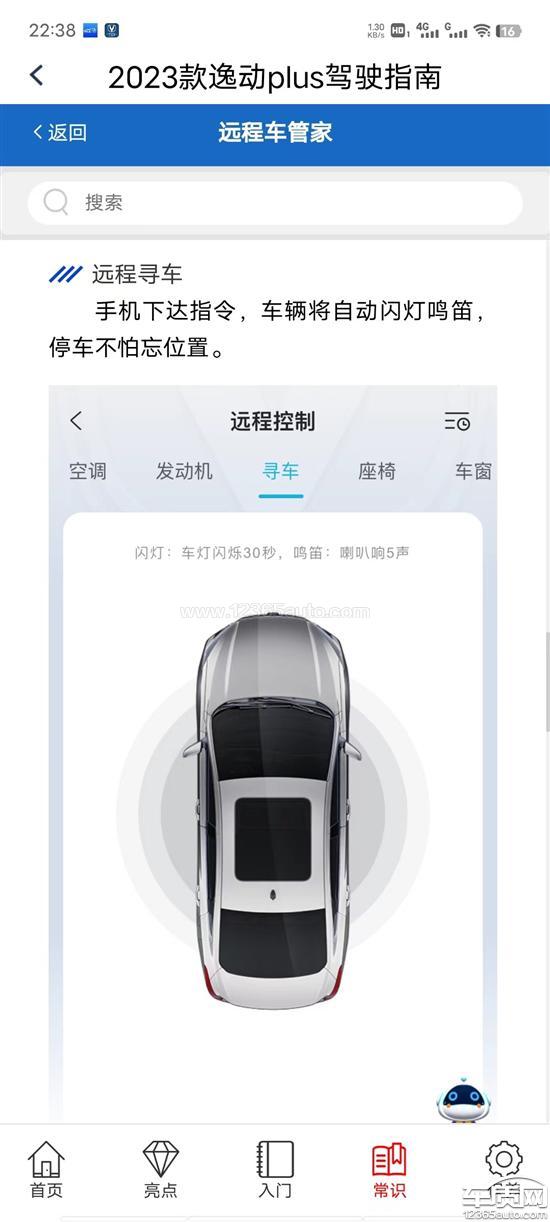This screenshot has height=1222, width=550.
Task: Go to 首页 home icon
Action: (x=46, y=1169)
